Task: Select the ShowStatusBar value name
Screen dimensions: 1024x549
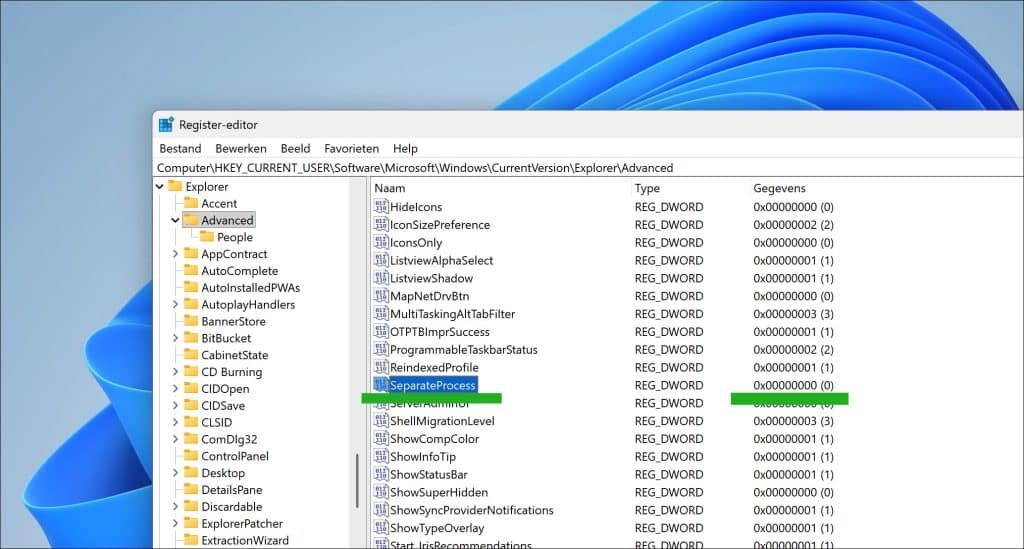Action: (x=428, y=475)
